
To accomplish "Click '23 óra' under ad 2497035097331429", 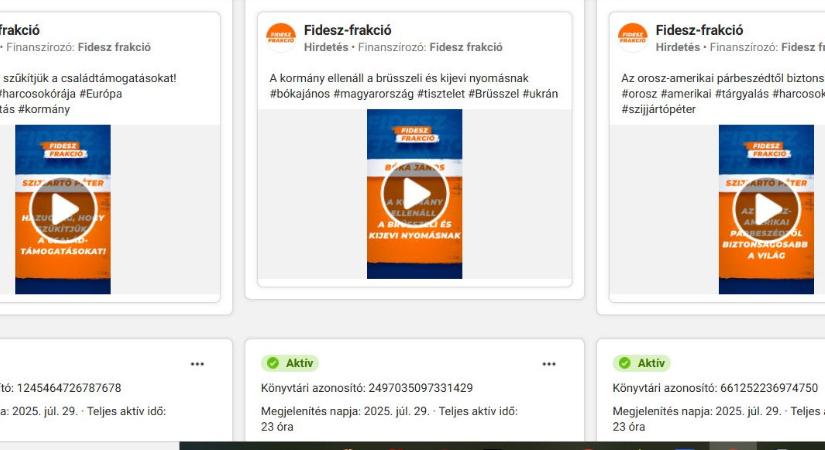I will (277, 427).
